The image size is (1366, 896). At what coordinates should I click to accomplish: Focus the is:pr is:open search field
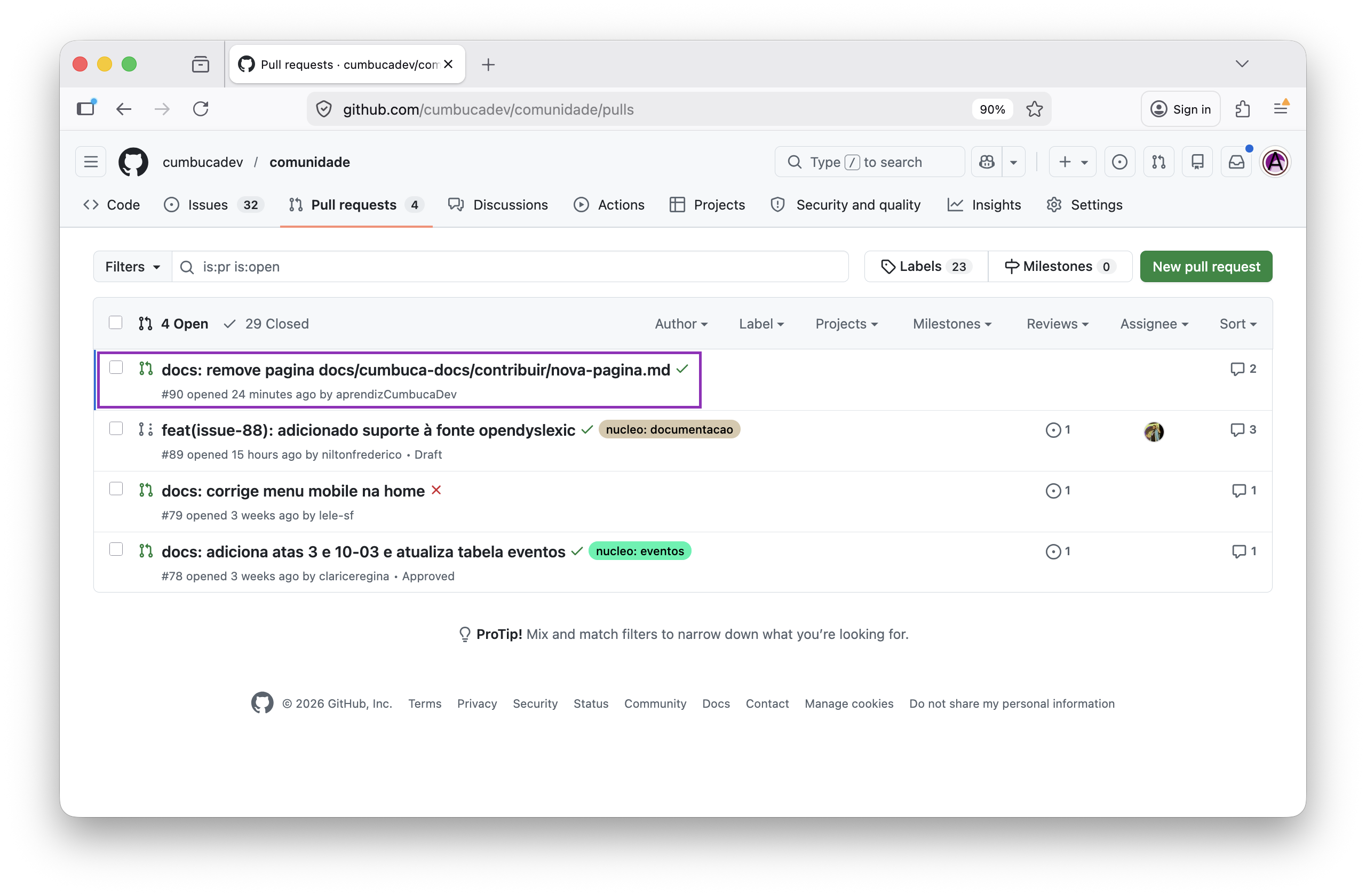pyautogui.click(x=510, y=267)
